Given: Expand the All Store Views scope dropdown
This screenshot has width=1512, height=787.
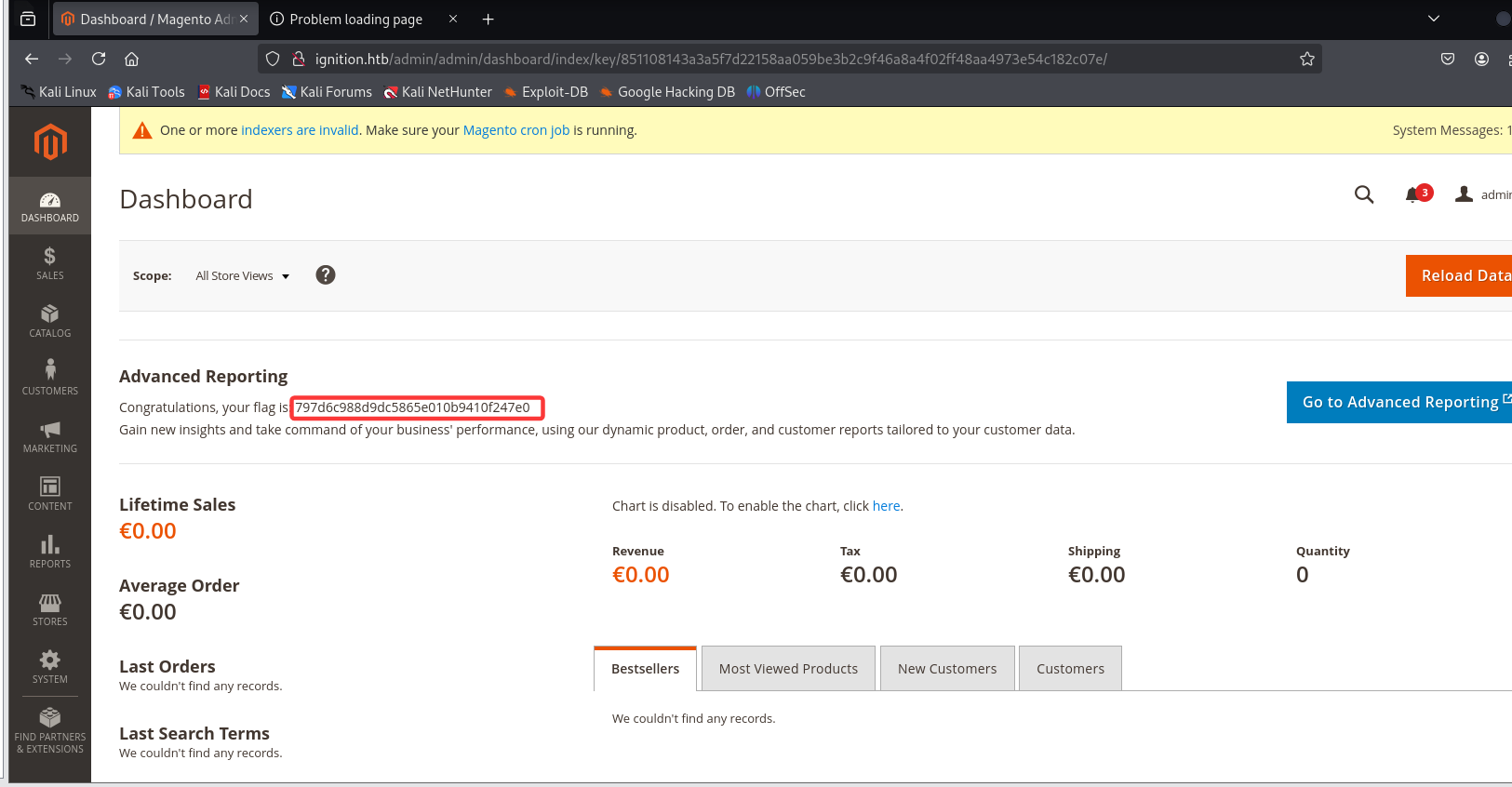Looking at the screenshot, I should click(x=243, y=275).
